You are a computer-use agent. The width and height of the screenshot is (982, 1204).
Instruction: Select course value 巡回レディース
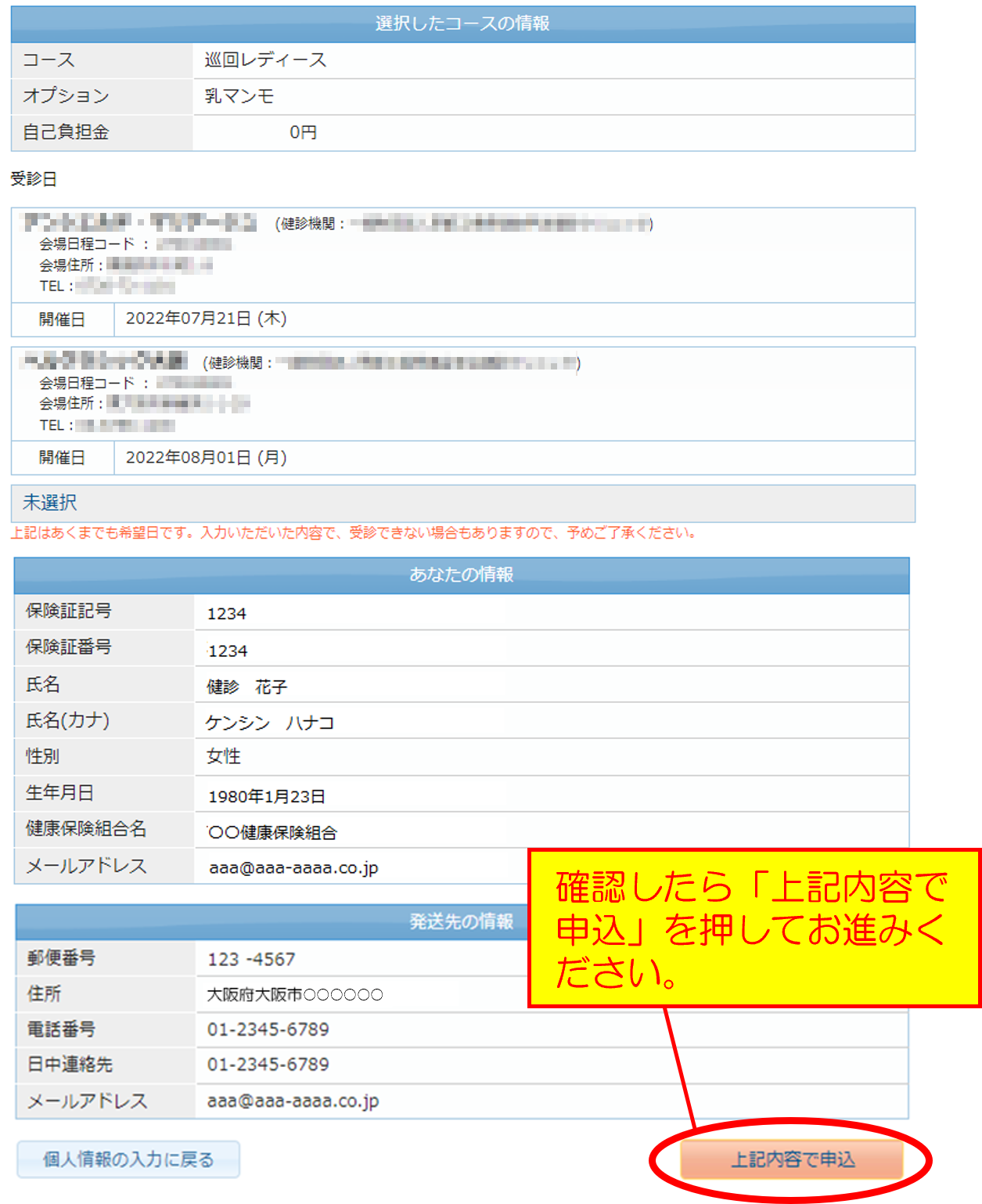click(x=265, y=60)
